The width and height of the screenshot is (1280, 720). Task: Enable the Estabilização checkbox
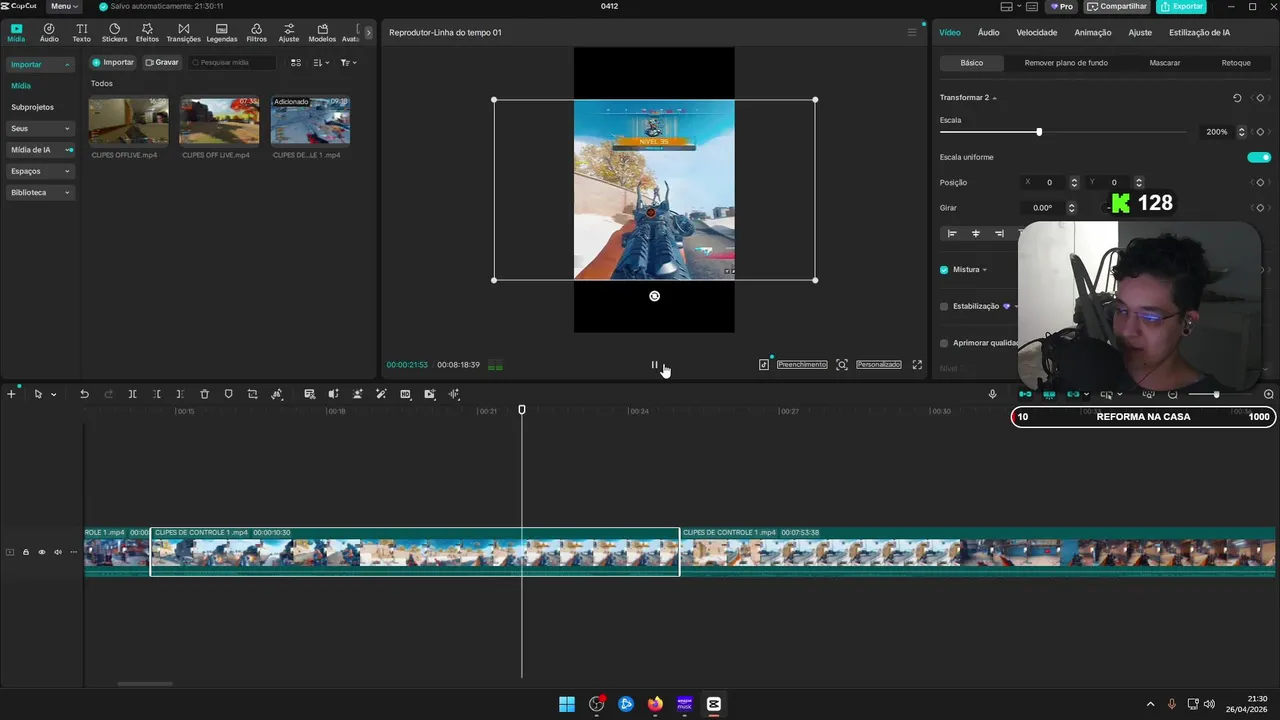coord(944,306)
